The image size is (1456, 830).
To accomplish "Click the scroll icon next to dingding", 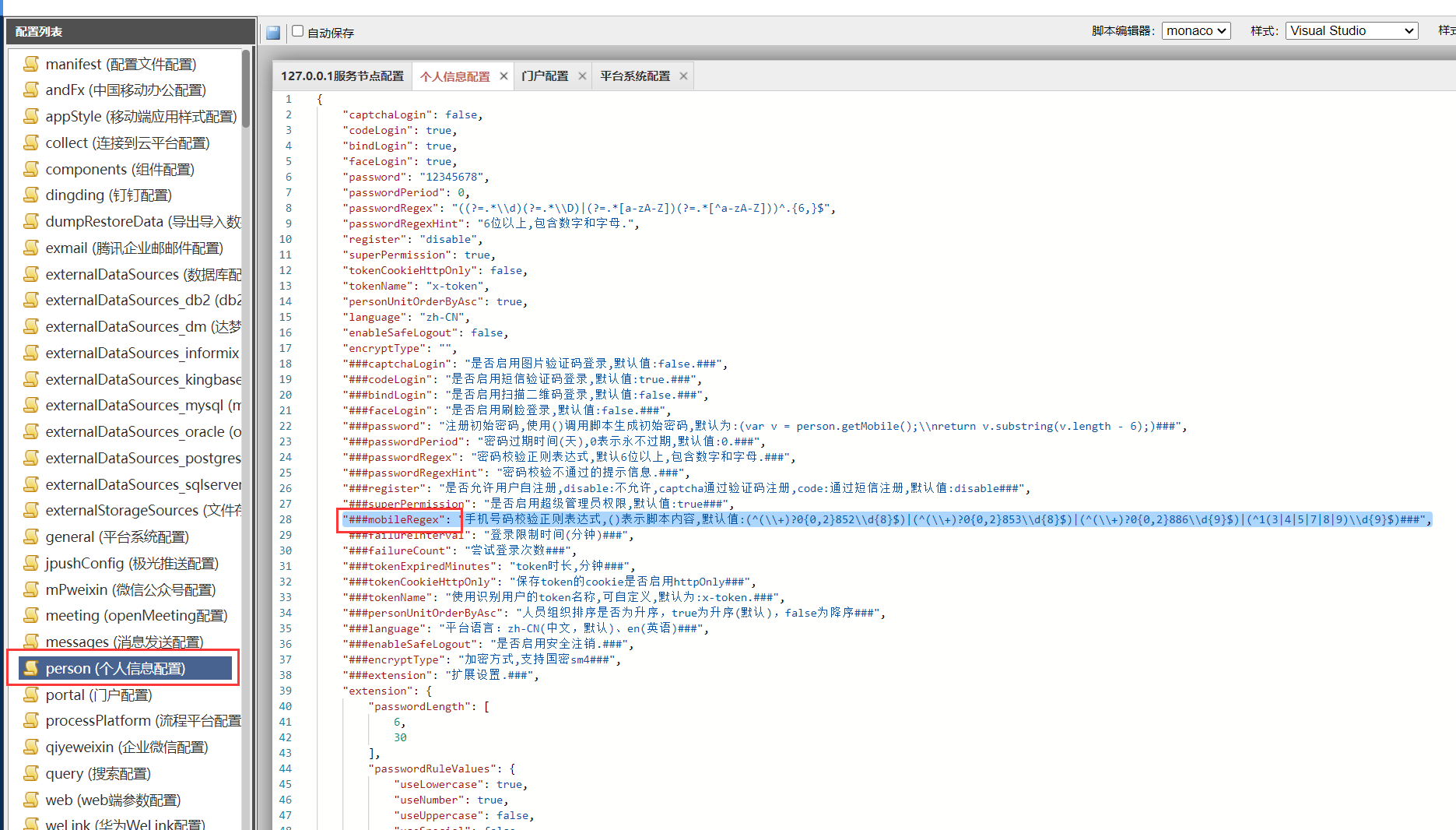I will 31,195.
